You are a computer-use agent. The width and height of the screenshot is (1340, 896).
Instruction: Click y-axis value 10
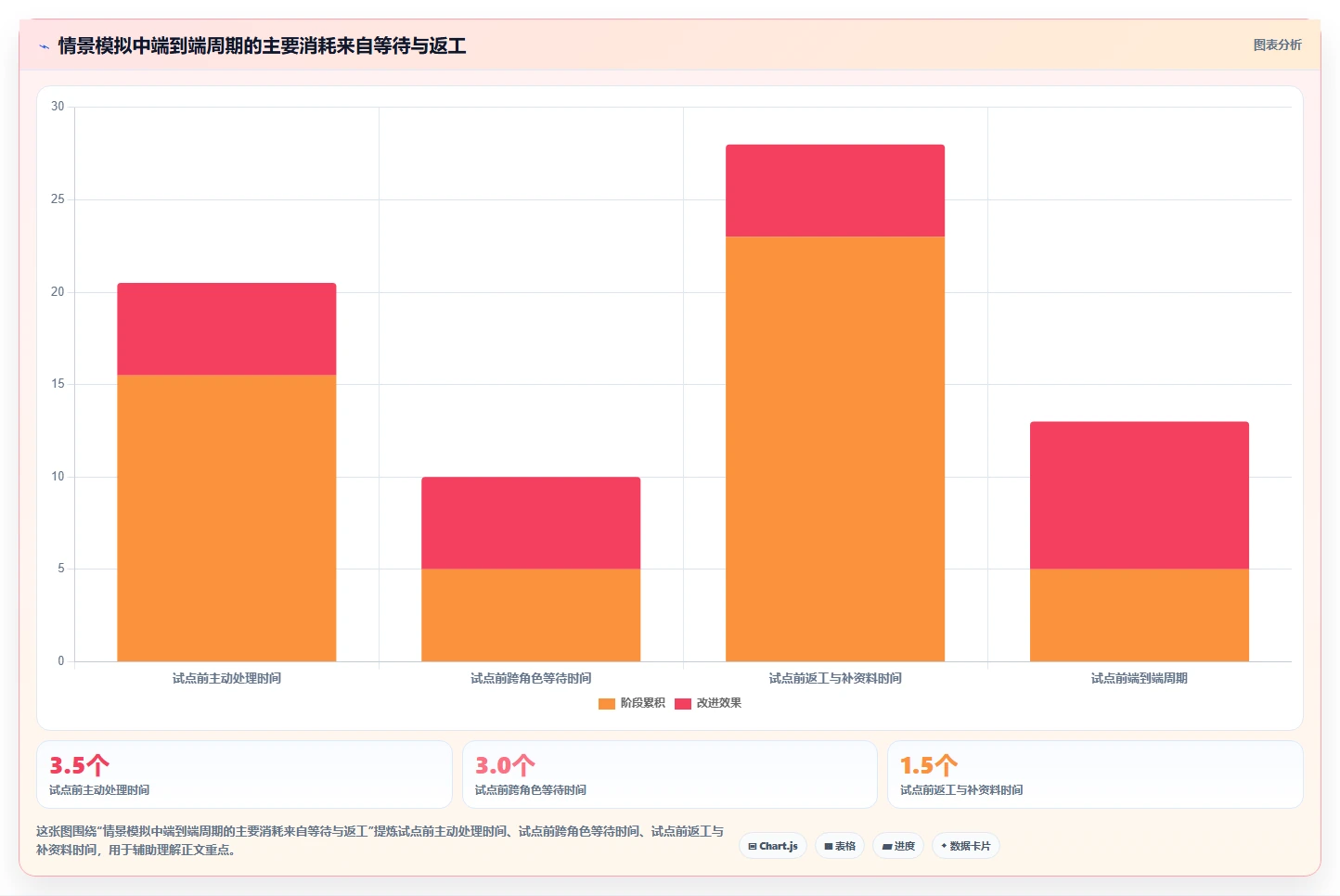coord(58,477)
